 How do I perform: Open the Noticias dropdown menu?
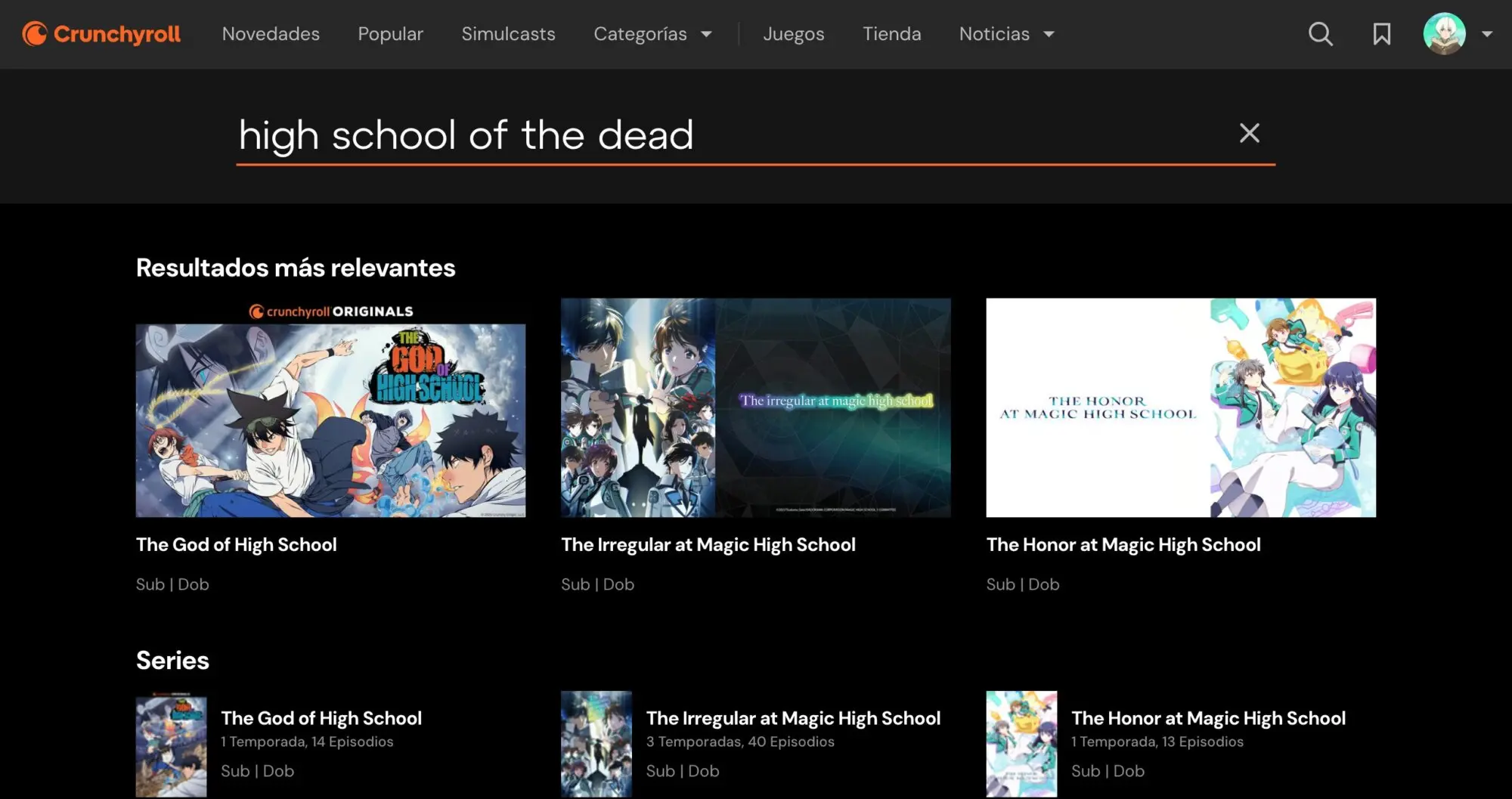coord(1006,34)
